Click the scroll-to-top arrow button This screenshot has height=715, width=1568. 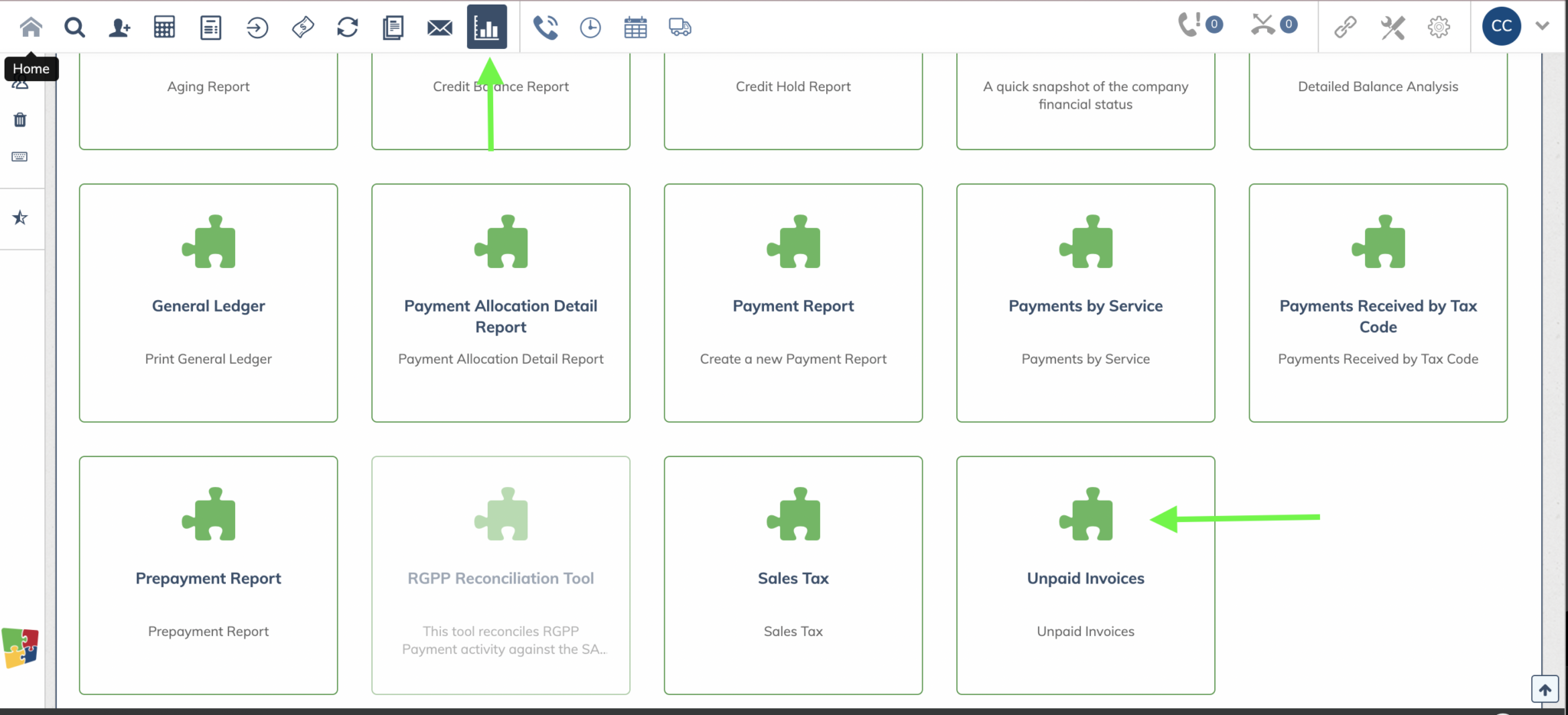pos(1544,689)
